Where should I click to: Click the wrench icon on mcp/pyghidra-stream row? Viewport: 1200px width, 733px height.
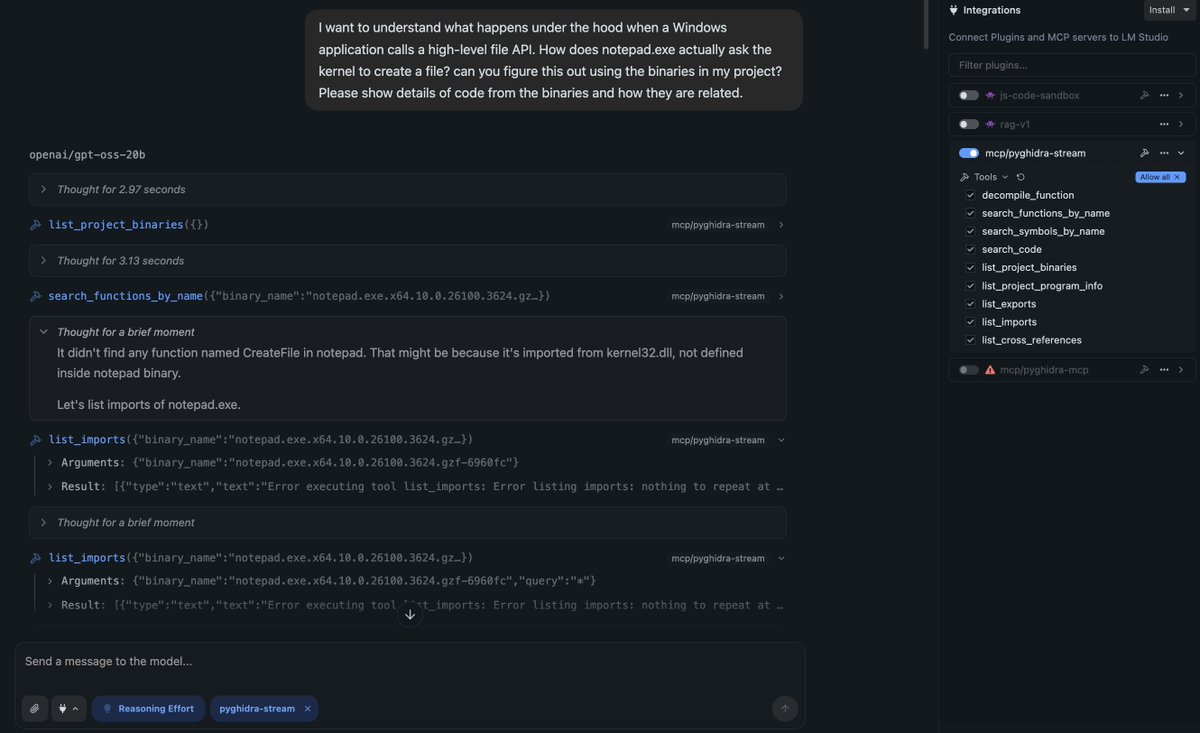(1145, 153)
